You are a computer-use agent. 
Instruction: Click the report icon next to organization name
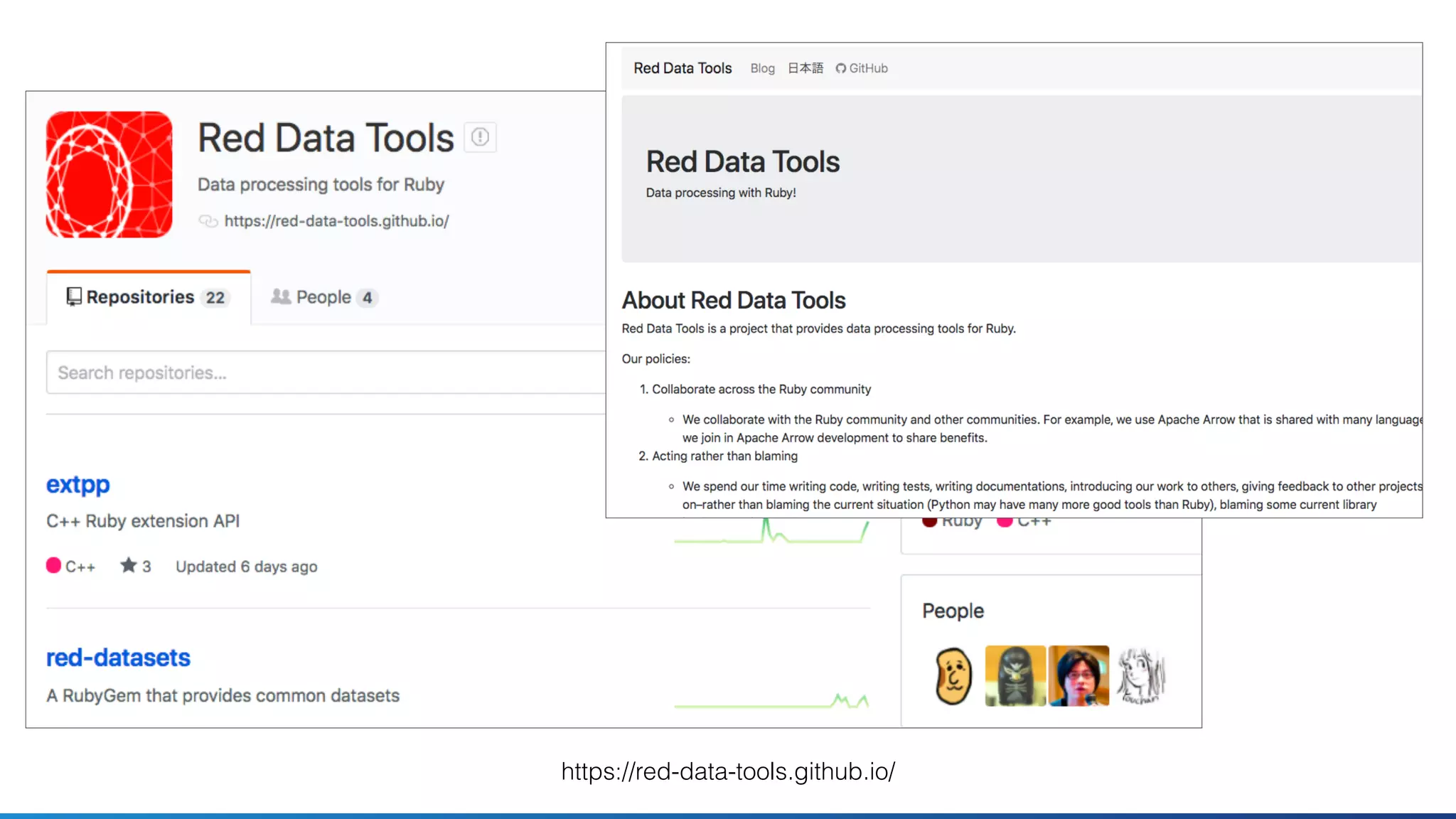tap(480, 136)
